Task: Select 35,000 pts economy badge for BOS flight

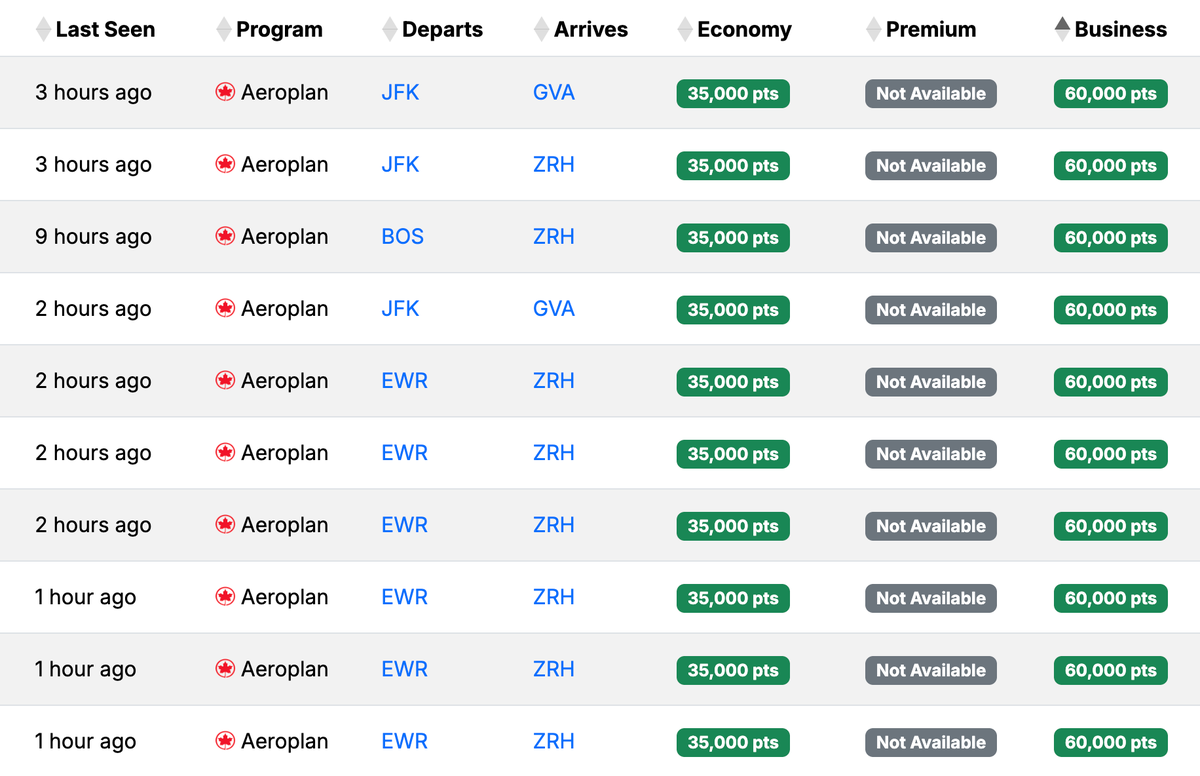Action: point(733,238)
